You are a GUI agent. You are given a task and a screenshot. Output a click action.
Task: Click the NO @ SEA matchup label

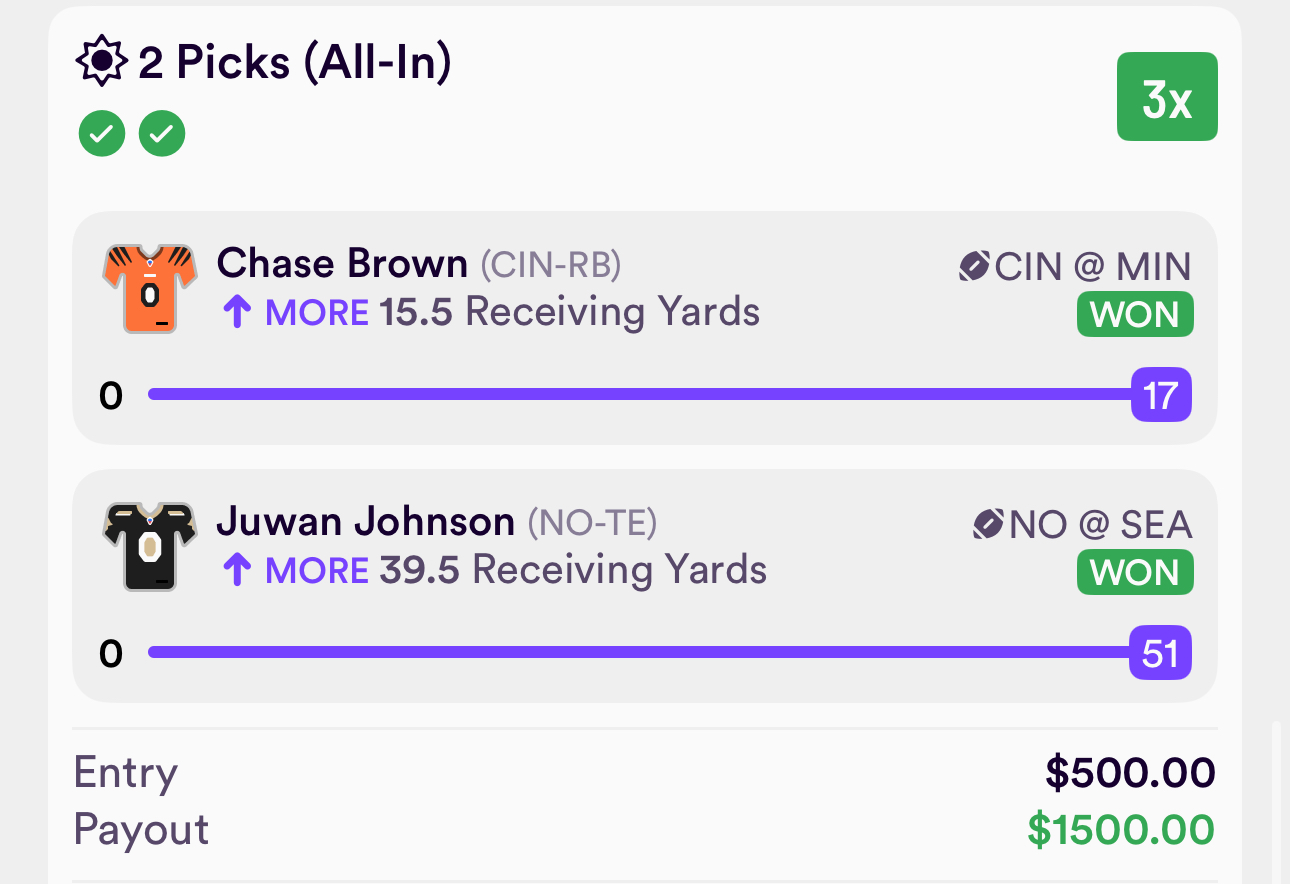click(1100, 525)
